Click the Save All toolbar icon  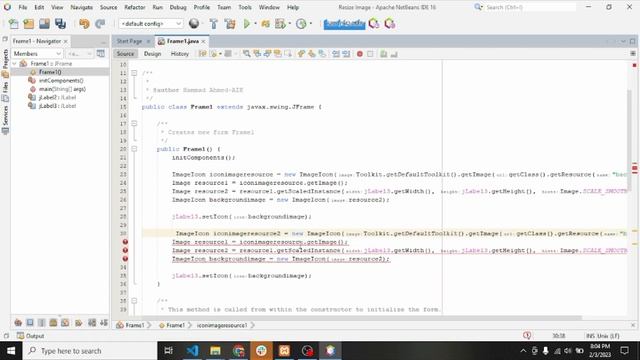(60, 24)
